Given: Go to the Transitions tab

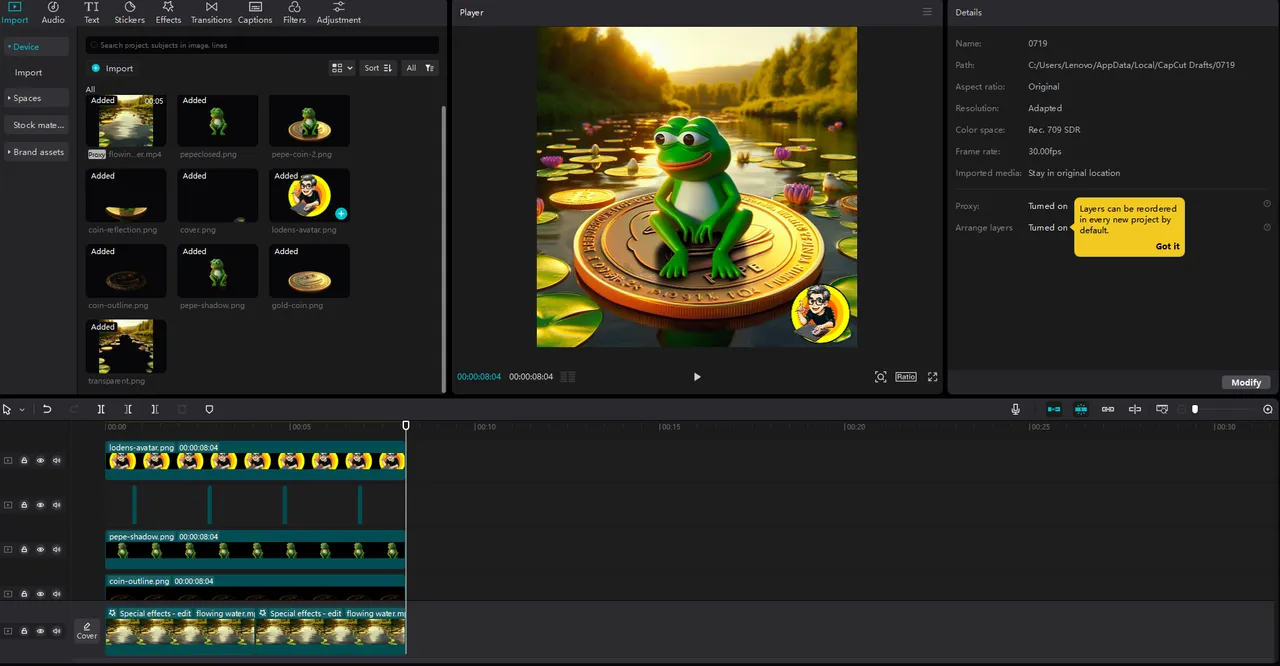Looking at the screenshot, I should click(211, 13).
